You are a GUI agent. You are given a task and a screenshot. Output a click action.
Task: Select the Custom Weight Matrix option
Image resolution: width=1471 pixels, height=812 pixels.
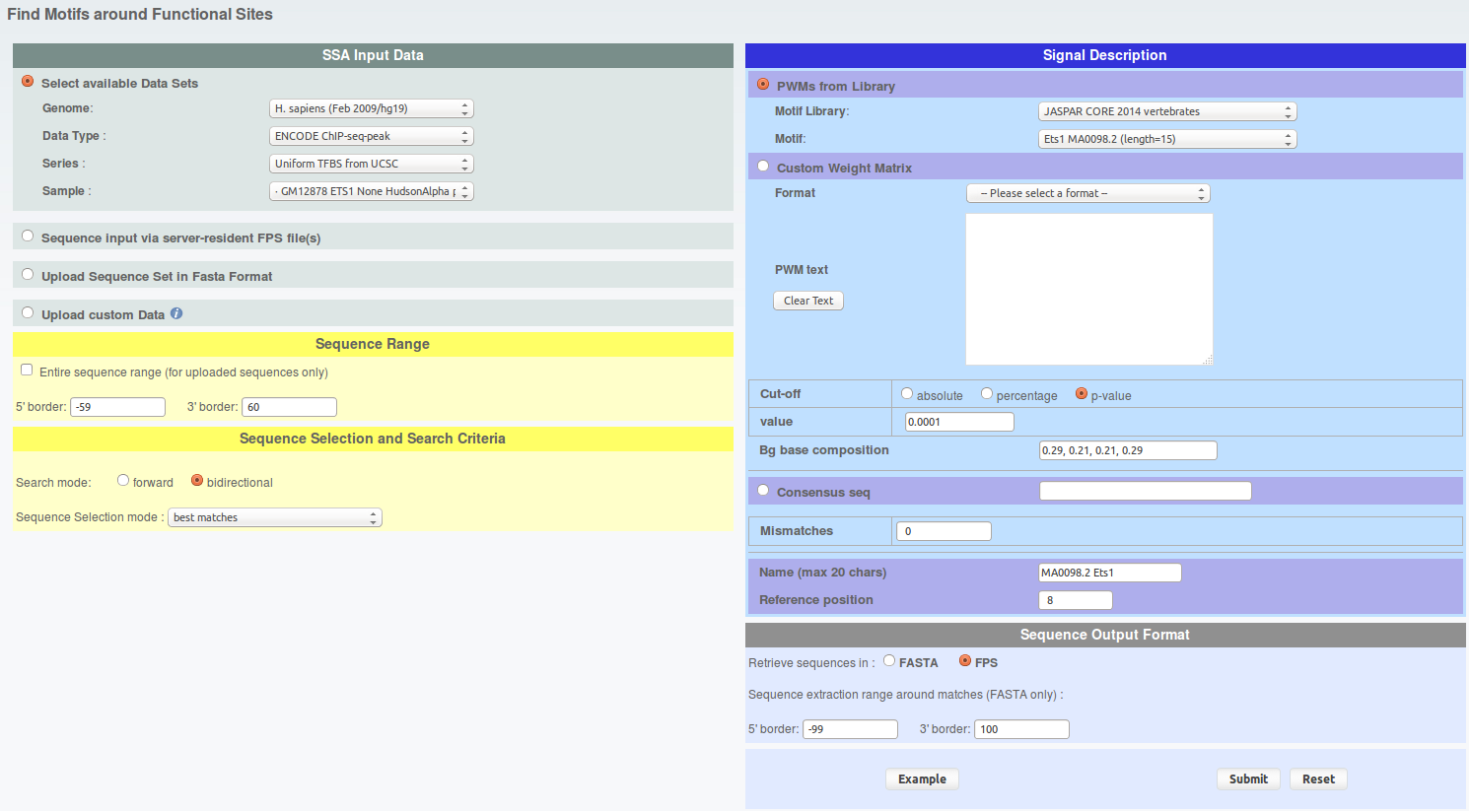click(x=763, y=167)
